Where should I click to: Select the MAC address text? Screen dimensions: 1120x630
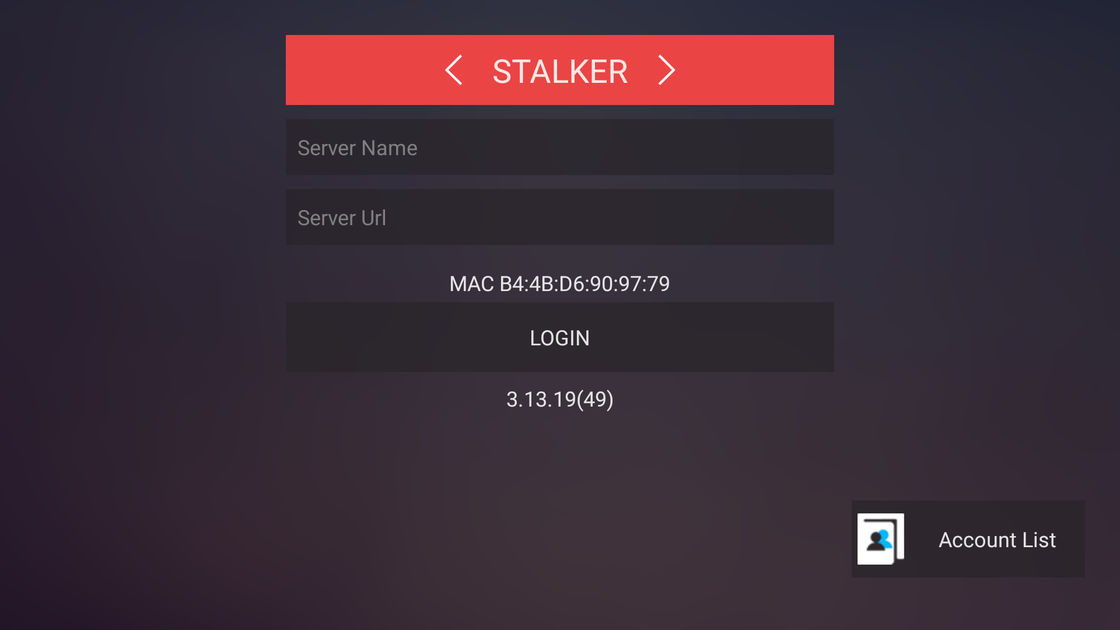click(x=559, y=284)
